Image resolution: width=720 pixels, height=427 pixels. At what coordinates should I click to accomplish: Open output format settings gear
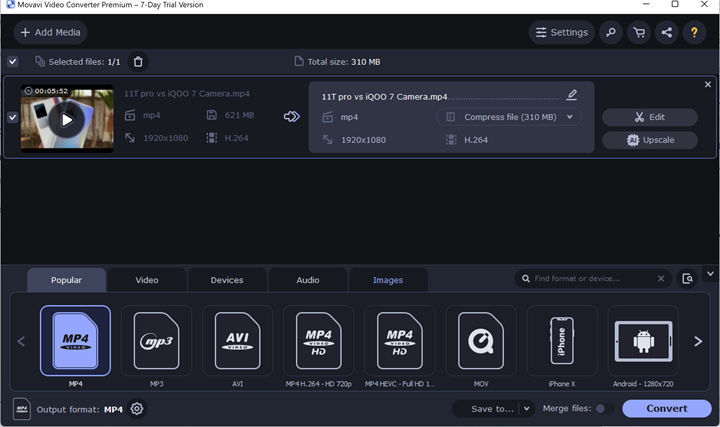(137, 409)
